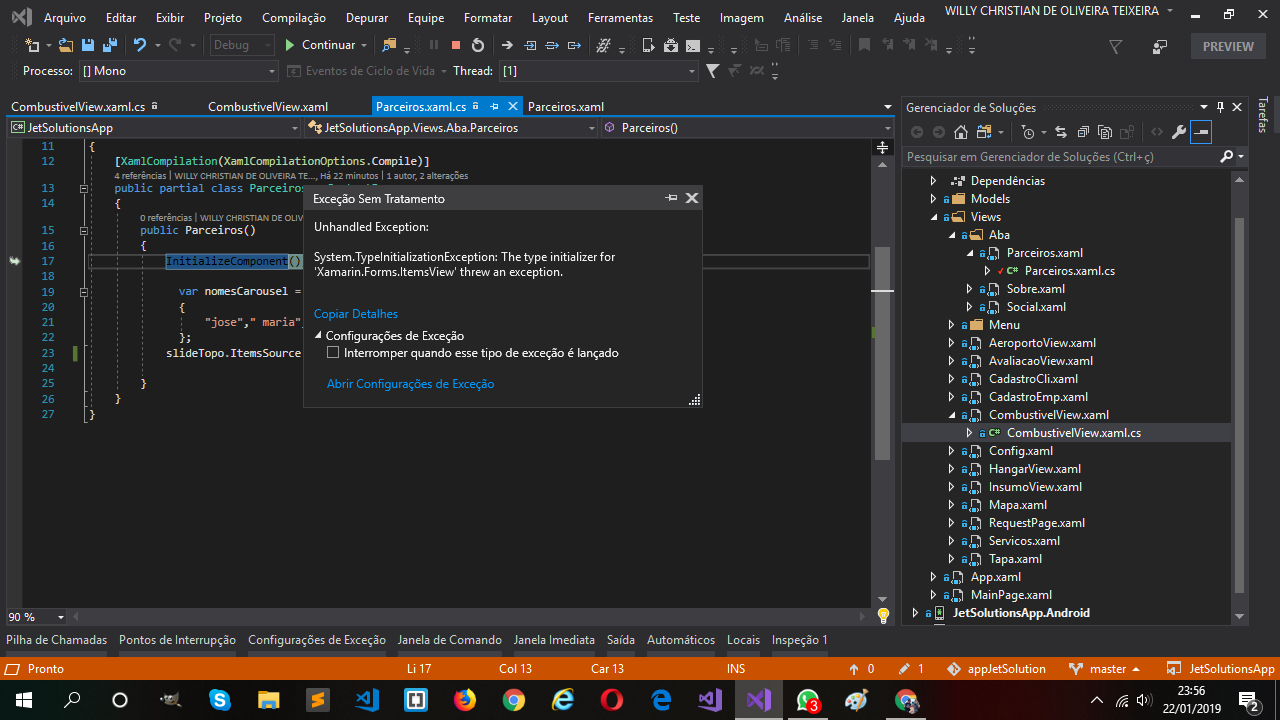Open the Compilação menu
Screen dimensions: 1280x720
294,18
